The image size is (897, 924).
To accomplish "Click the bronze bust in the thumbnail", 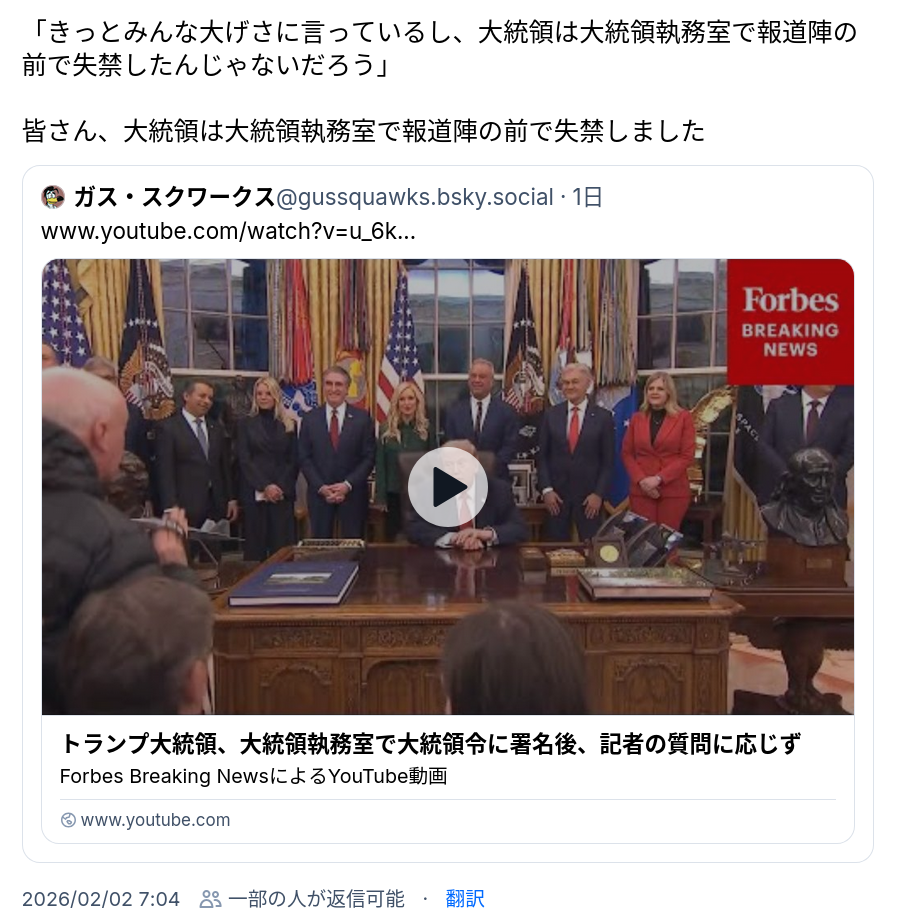I will coord(805,496).
